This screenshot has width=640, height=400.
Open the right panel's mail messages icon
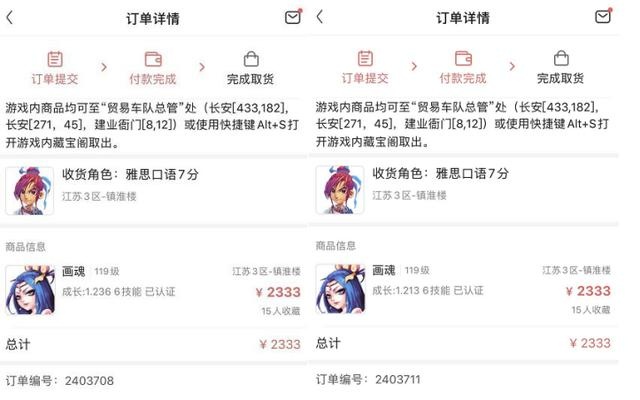[x=604, y=16]
